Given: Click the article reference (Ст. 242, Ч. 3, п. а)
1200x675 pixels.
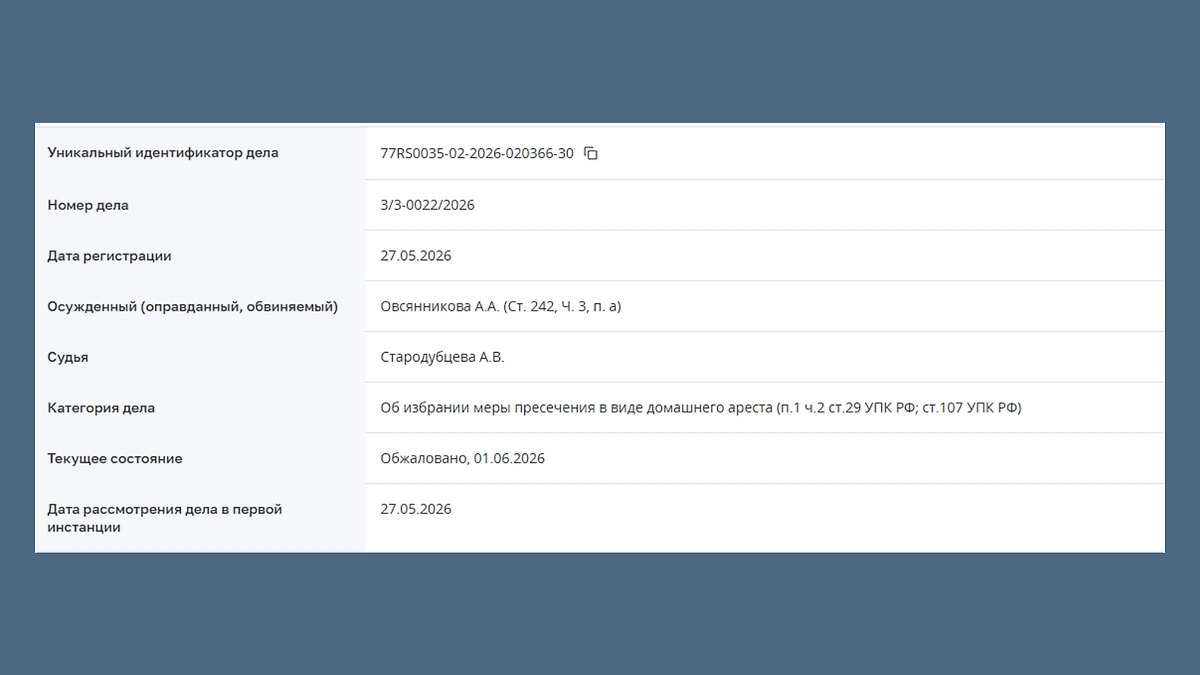Looking at the screenshot, I should click(562, 307).
